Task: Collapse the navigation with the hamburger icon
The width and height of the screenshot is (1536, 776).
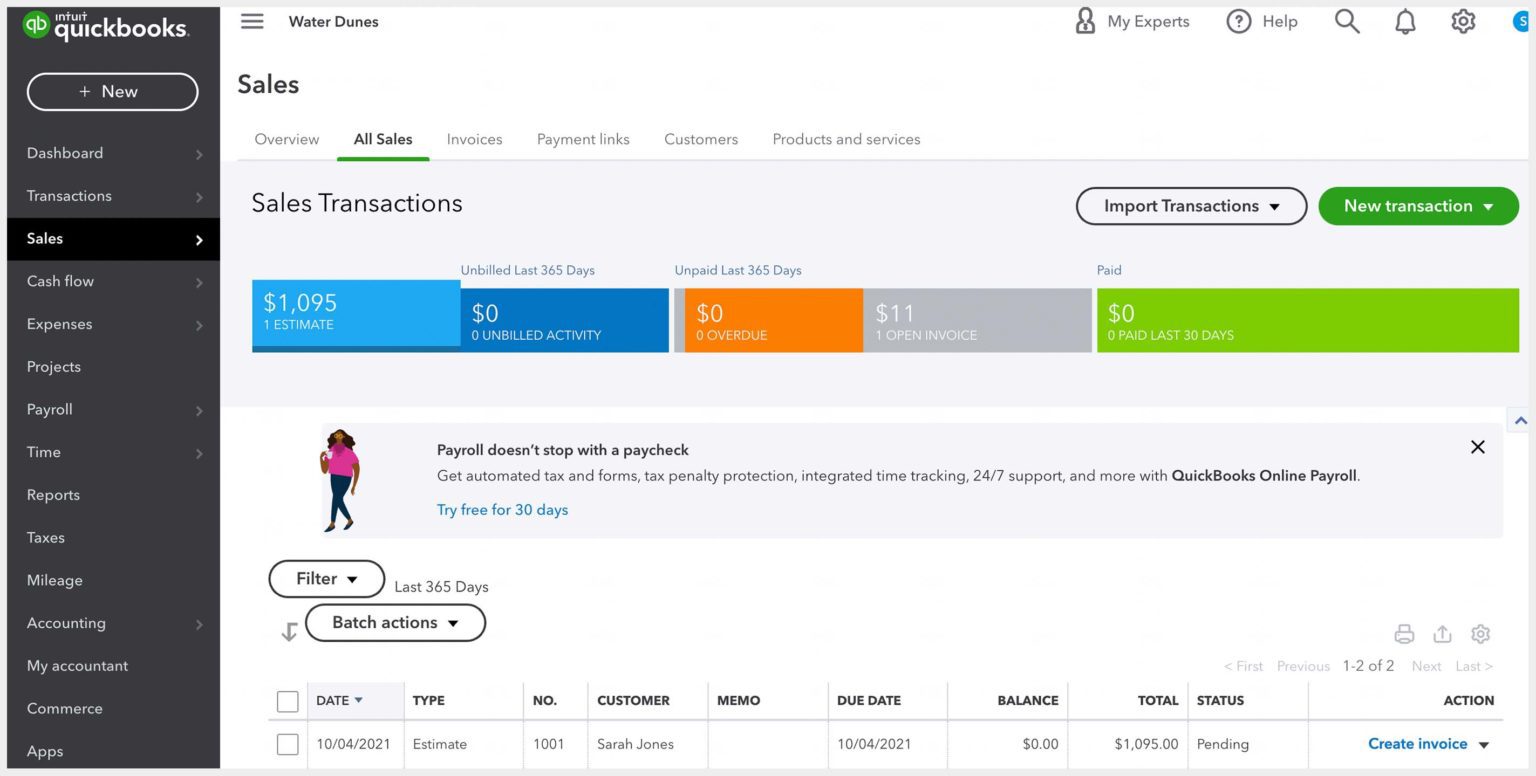Action: 252,21
